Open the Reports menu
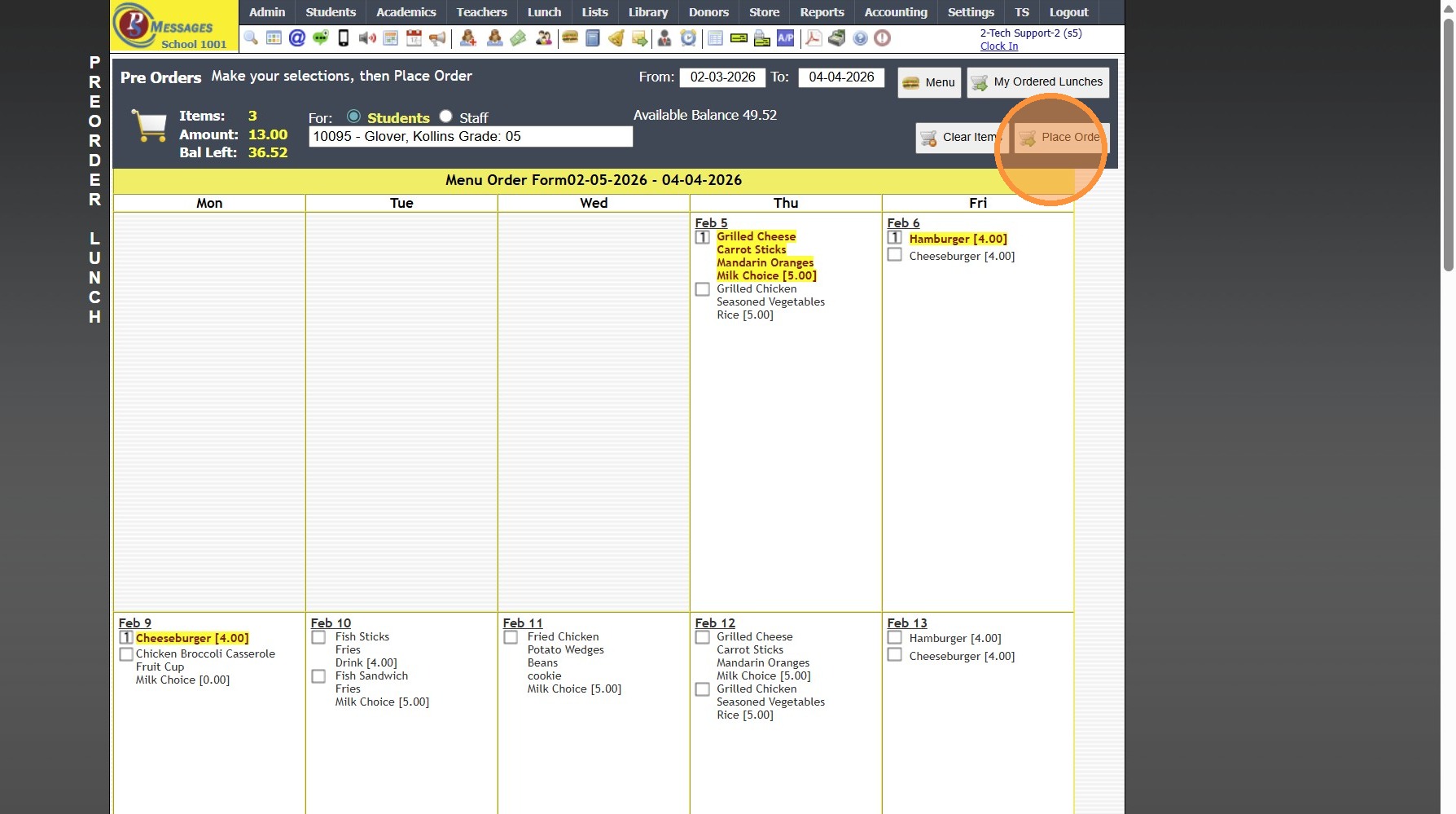This screenshot has height=814, width=1456. tap(822, 12)
